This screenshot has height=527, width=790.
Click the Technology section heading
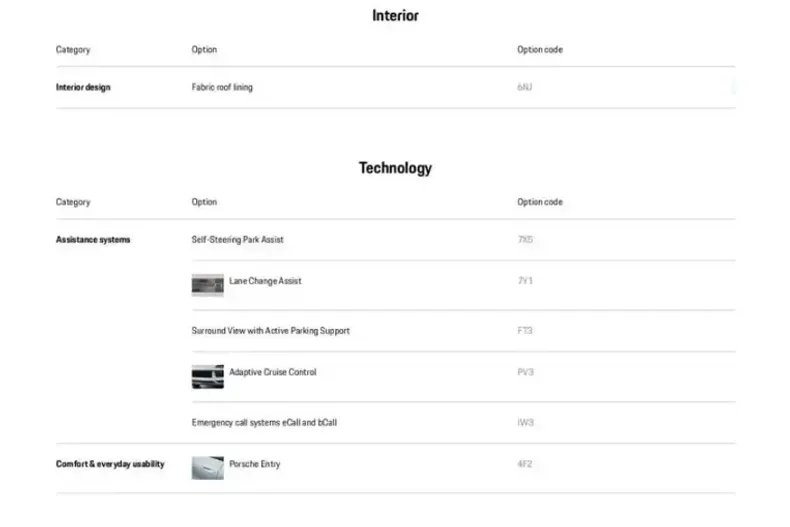tap(395, 168)
